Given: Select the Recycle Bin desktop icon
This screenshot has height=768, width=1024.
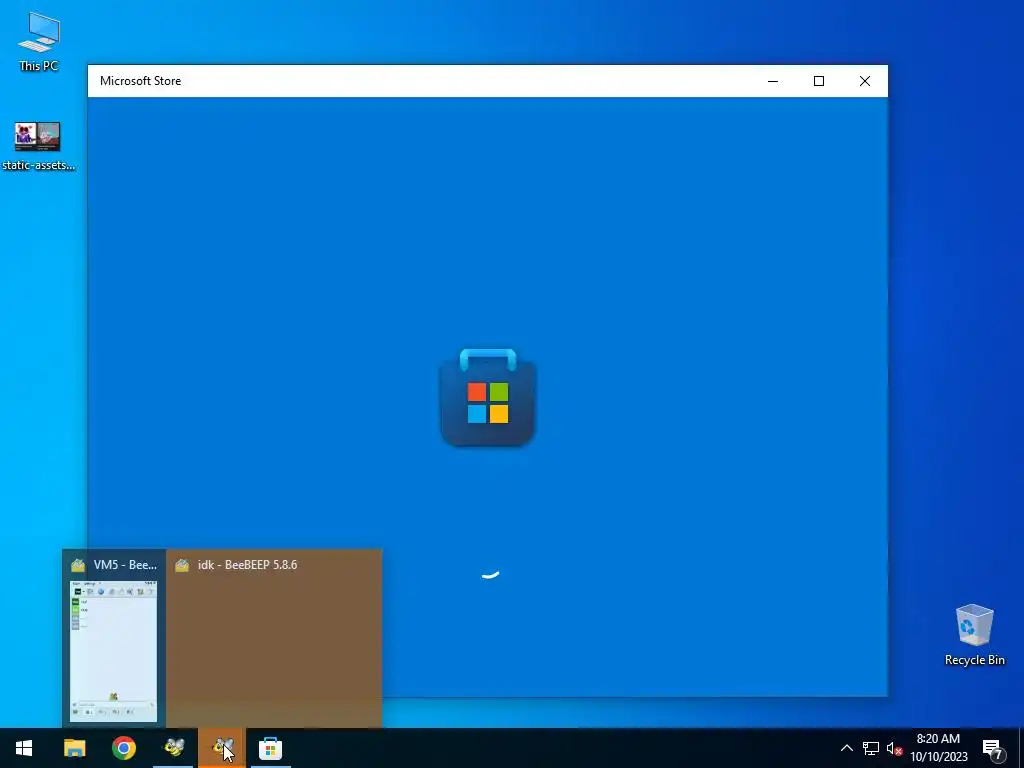Looking at the screenshot, I should [974, 635].
